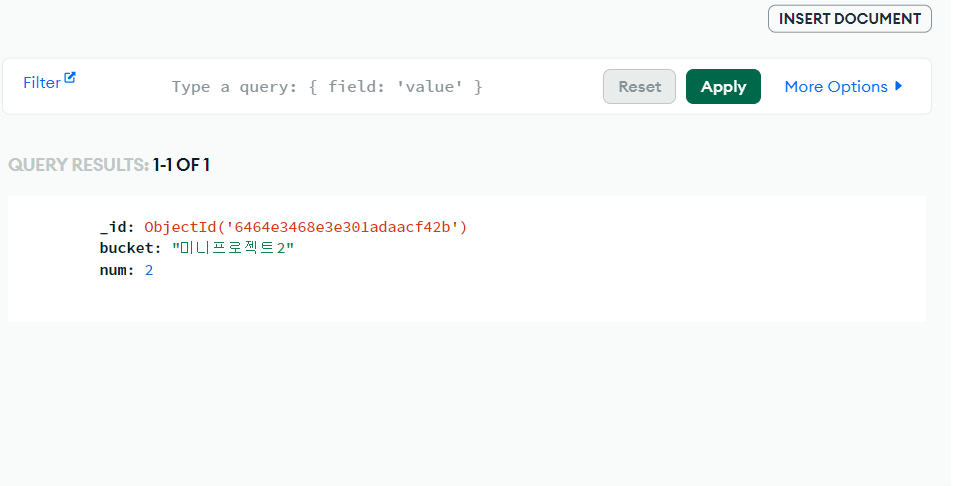This screenshot has height=486, width=953.
Task: Click the bucket value 미니프로젝트2
Action: (x=233, y=248)
